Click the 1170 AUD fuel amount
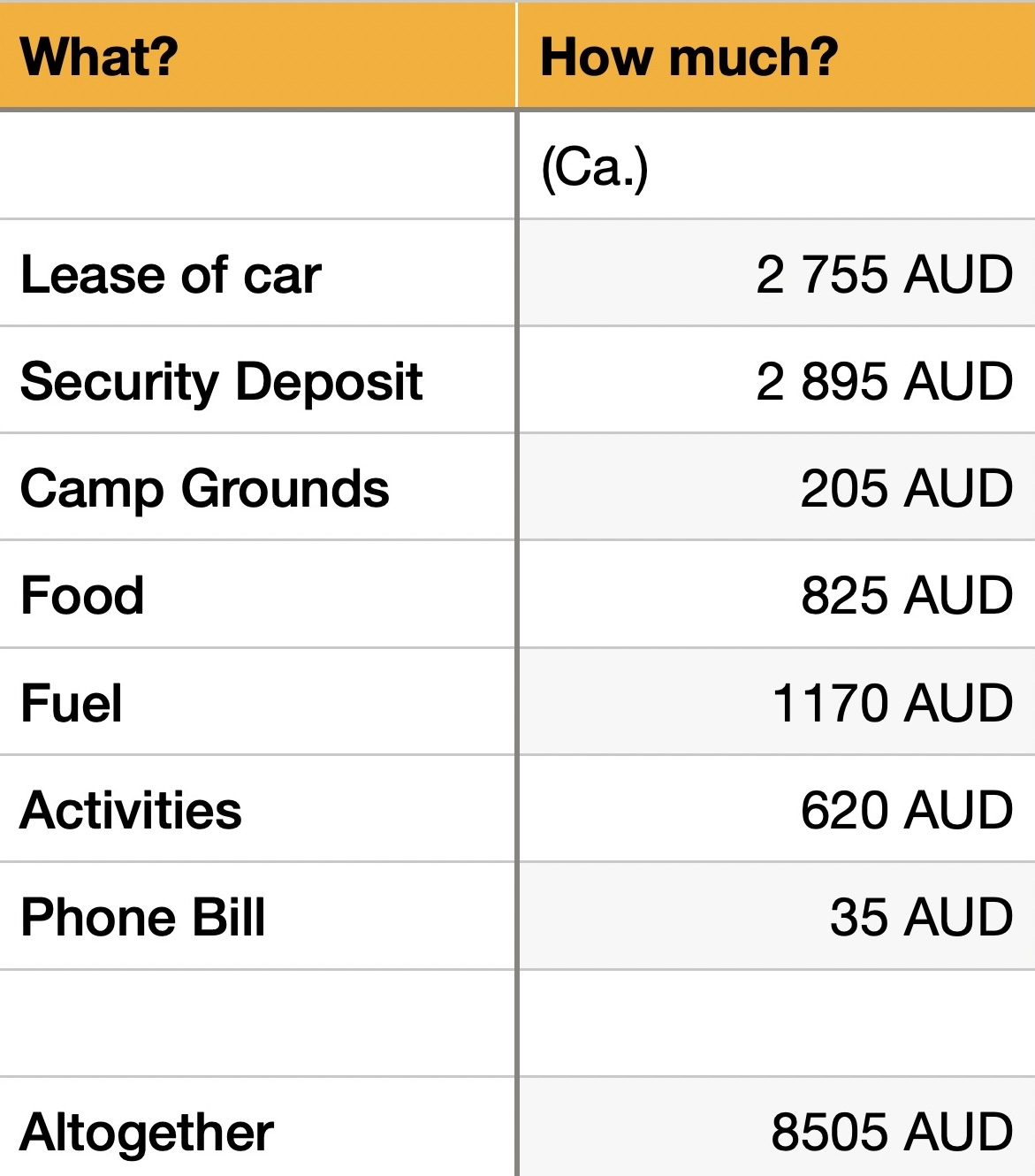The height and width of the screenshot is (1176, 1035). coord(892,703)
